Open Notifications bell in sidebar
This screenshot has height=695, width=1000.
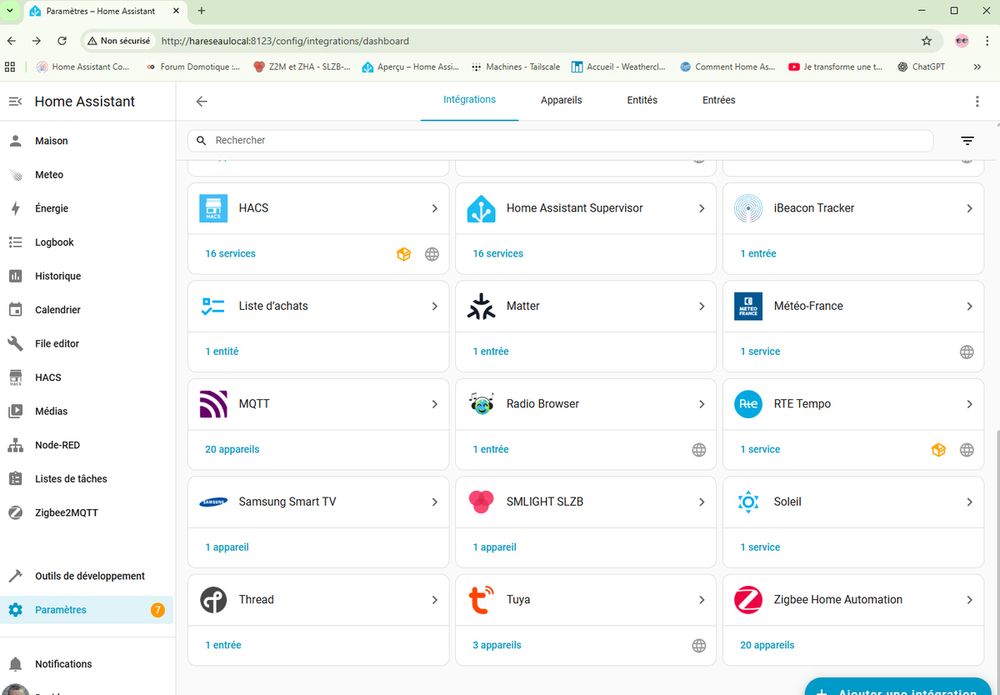coord(15,664)
